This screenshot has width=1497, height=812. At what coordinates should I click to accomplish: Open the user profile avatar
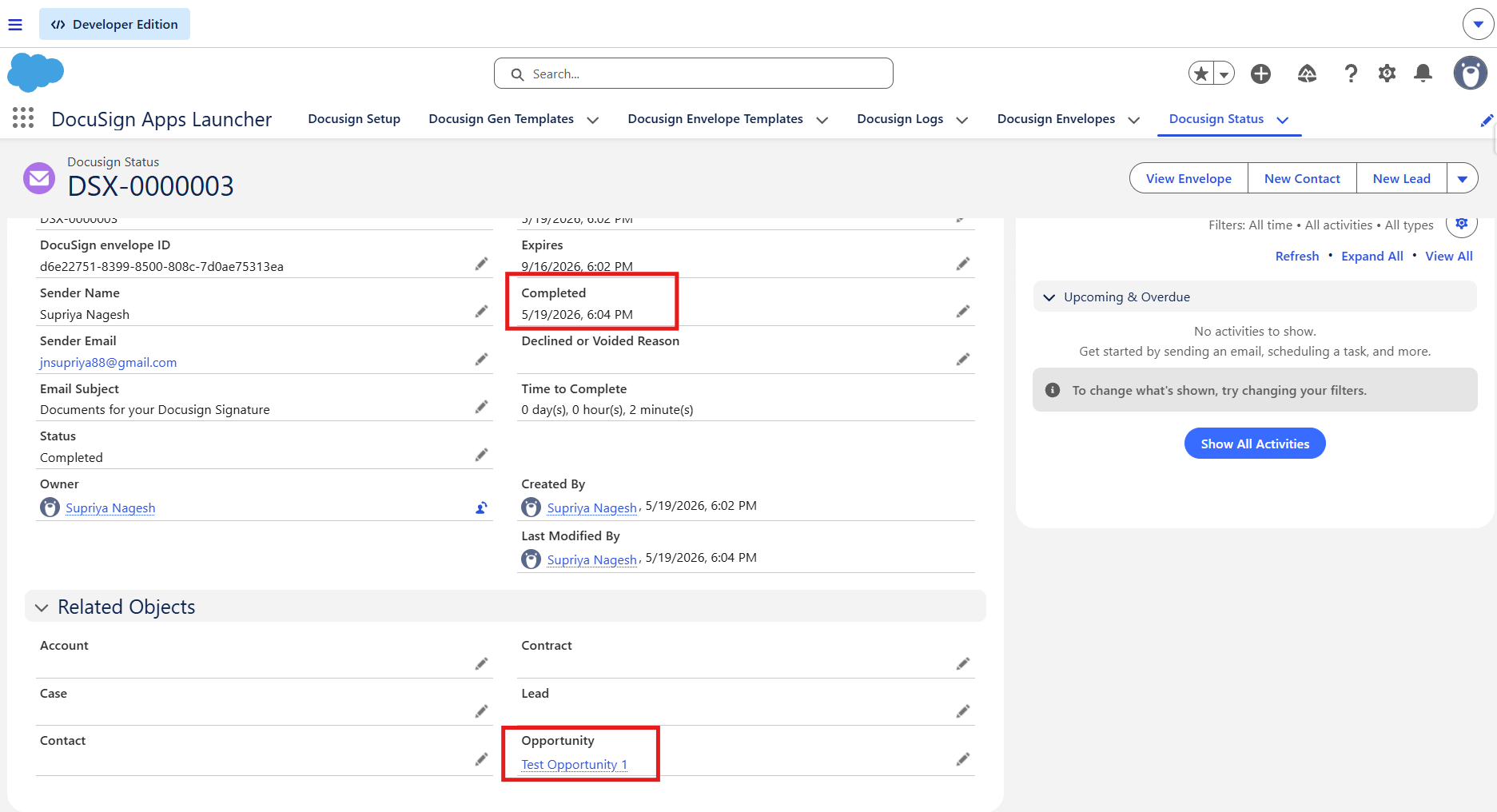1470,74
